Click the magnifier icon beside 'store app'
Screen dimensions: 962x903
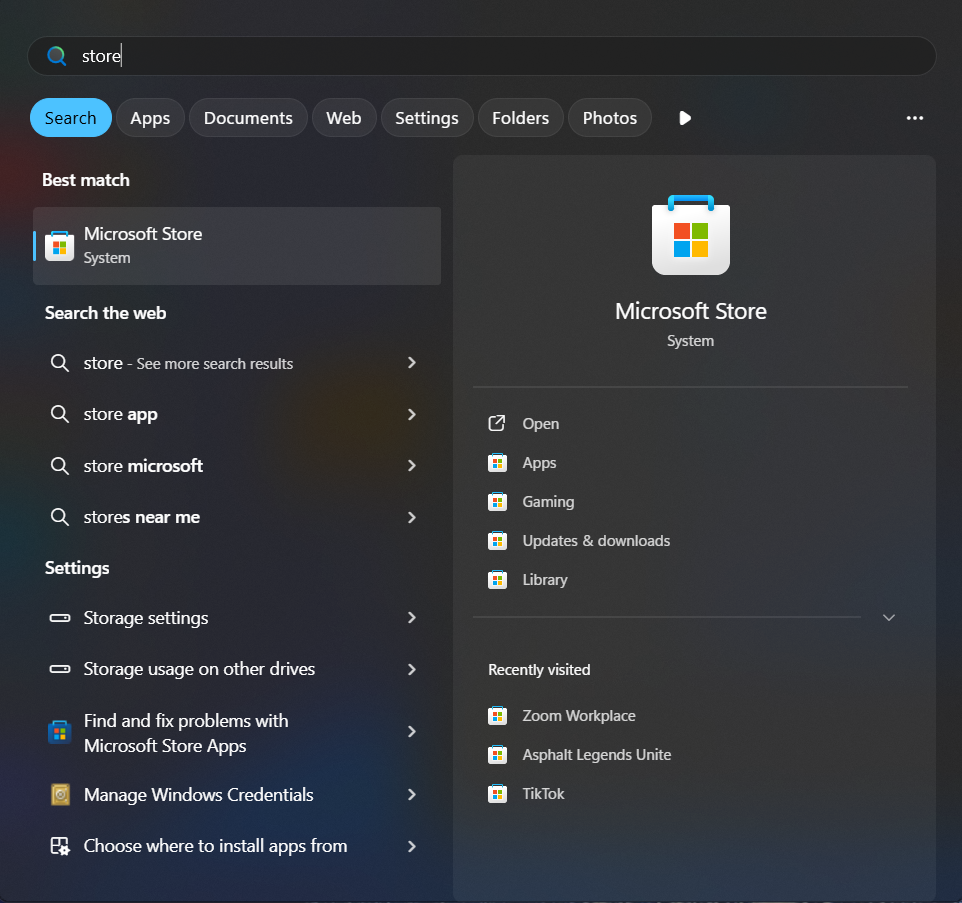tap(60, 414)
